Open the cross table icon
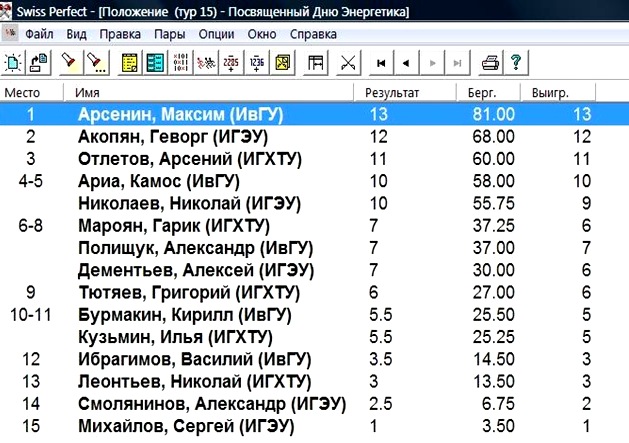This screenshot has height=443, width=629. (181, 63)
